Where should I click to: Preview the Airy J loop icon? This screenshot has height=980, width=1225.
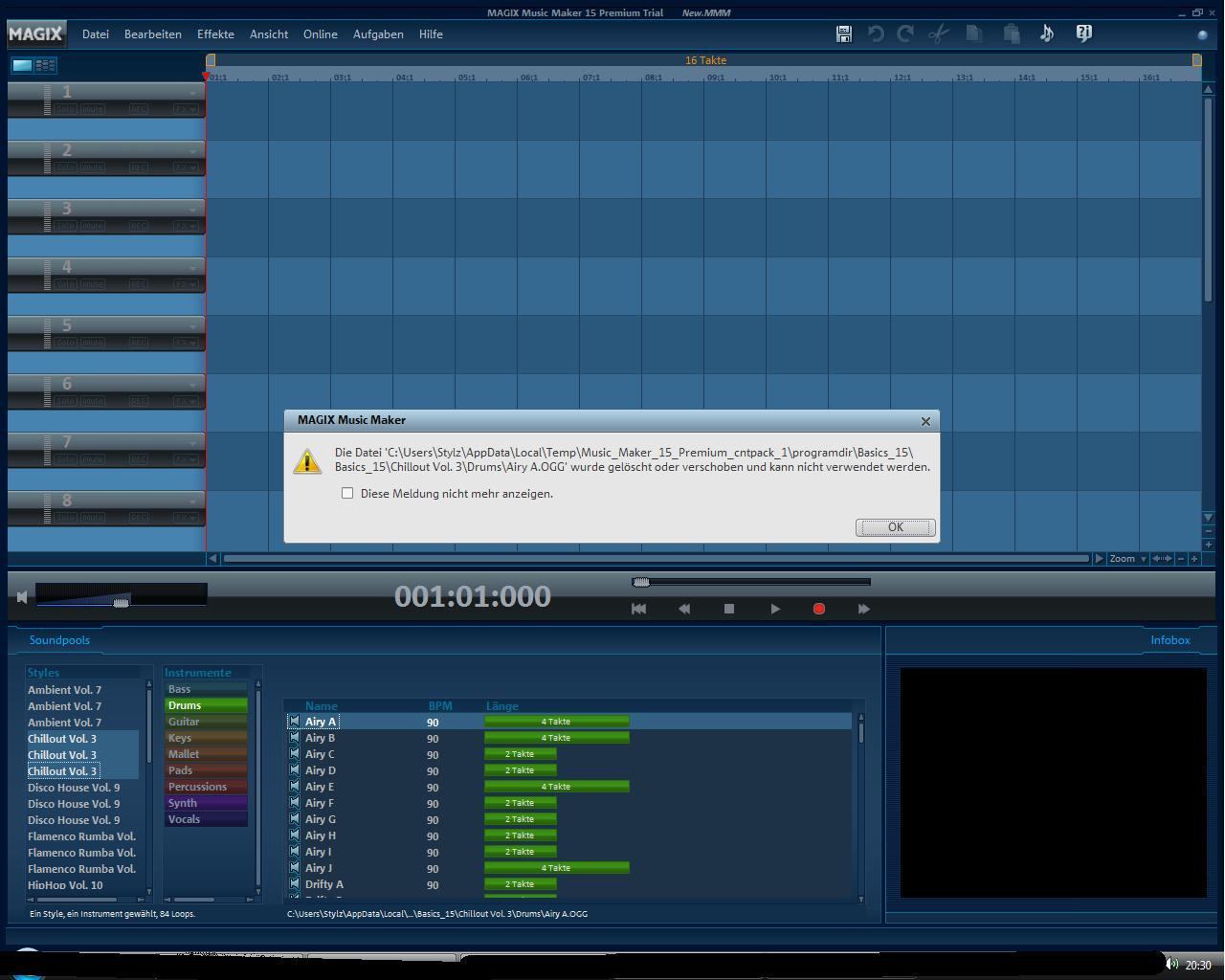[x=294, y=868]
